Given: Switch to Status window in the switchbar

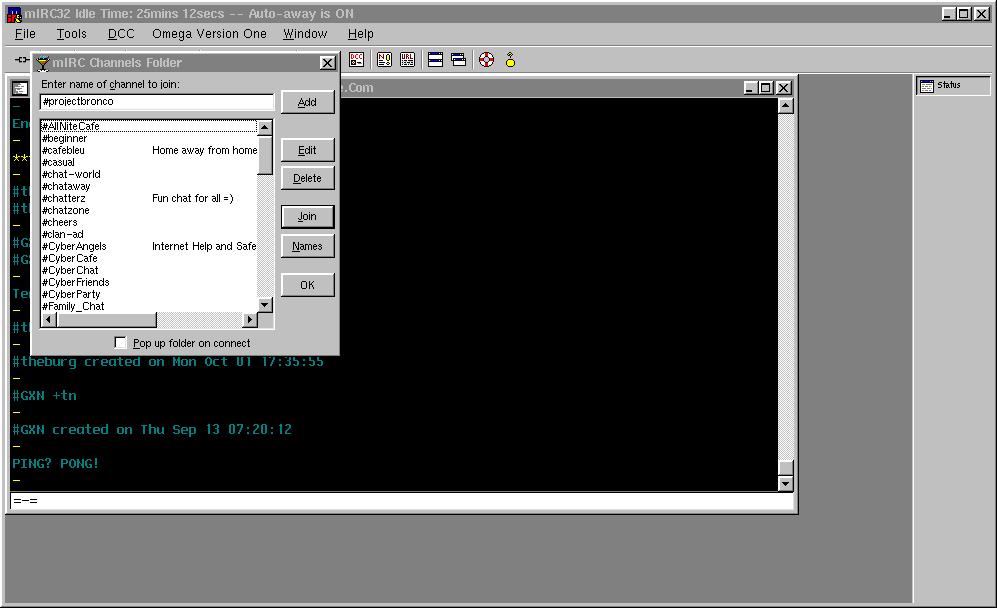Looking at the screenshot, I should (953, 85).
